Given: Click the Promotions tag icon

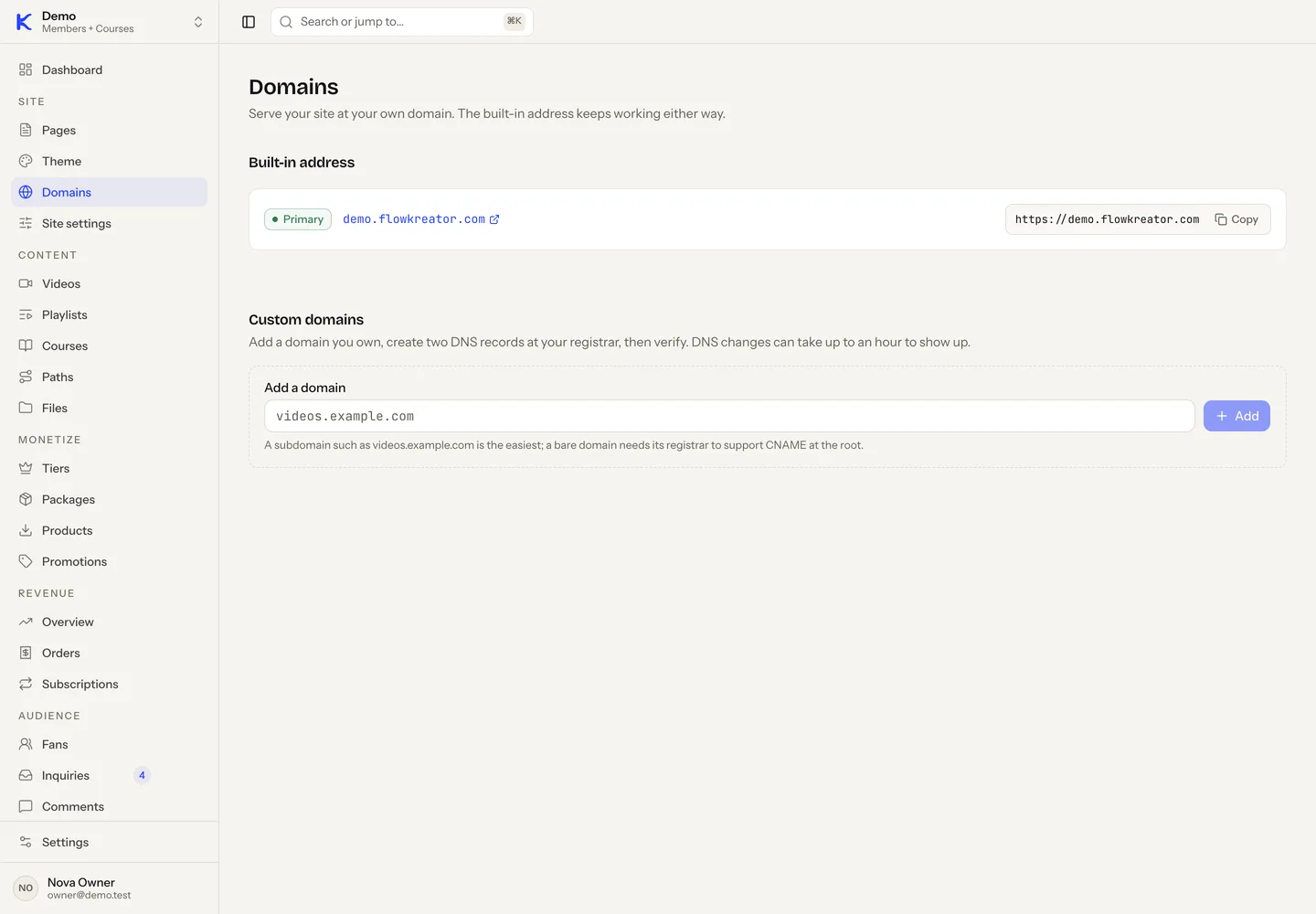Looking at the screenshot, I should pyautogui.click(x=26, y=561).
